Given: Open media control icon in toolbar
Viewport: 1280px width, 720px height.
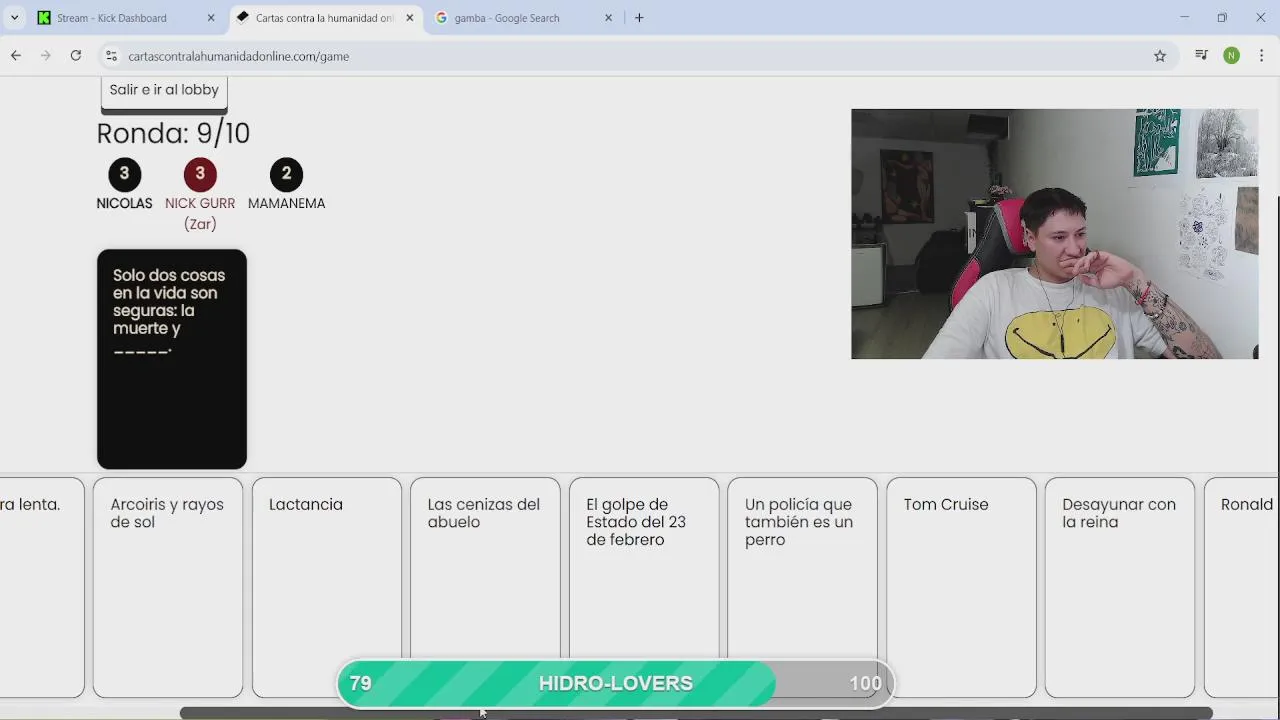Looking at the screenshot, I should click(x=1201, y=55).
